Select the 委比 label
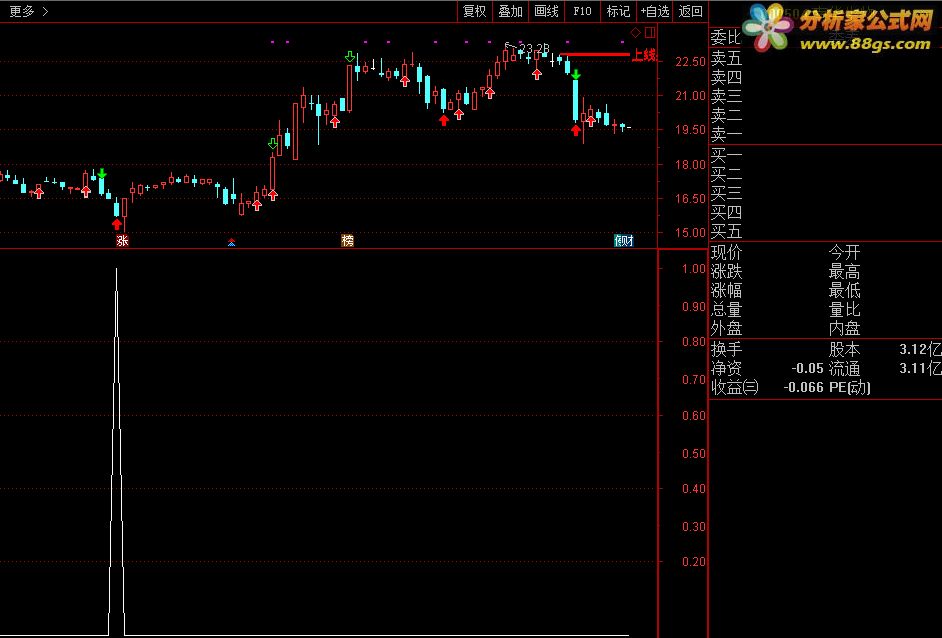The height and width of the screenshot is (638, 942). tap(726, 37)
